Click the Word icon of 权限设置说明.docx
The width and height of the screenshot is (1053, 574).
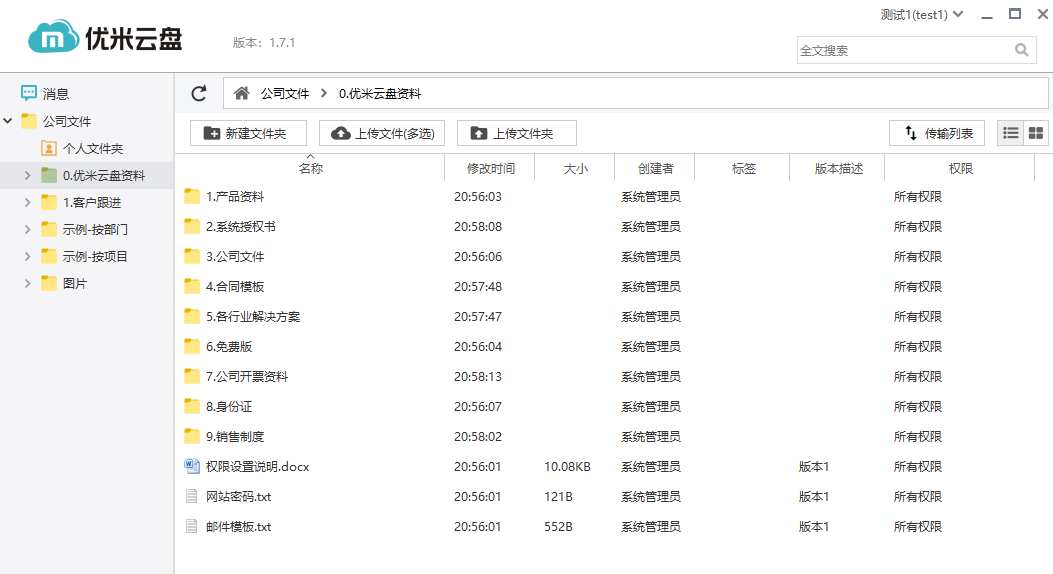(192, 466)
